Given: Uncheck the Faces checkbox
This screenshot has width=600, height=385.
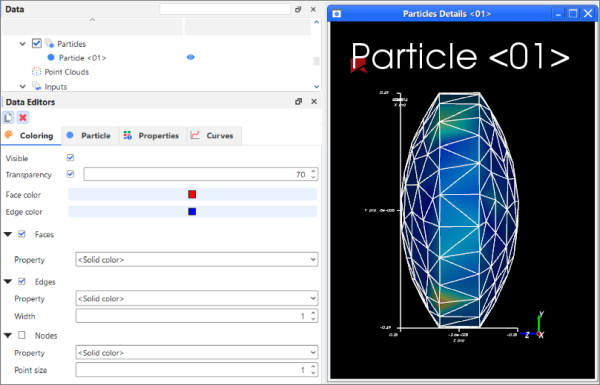Looking at the screenshot, I should (22, 234).
